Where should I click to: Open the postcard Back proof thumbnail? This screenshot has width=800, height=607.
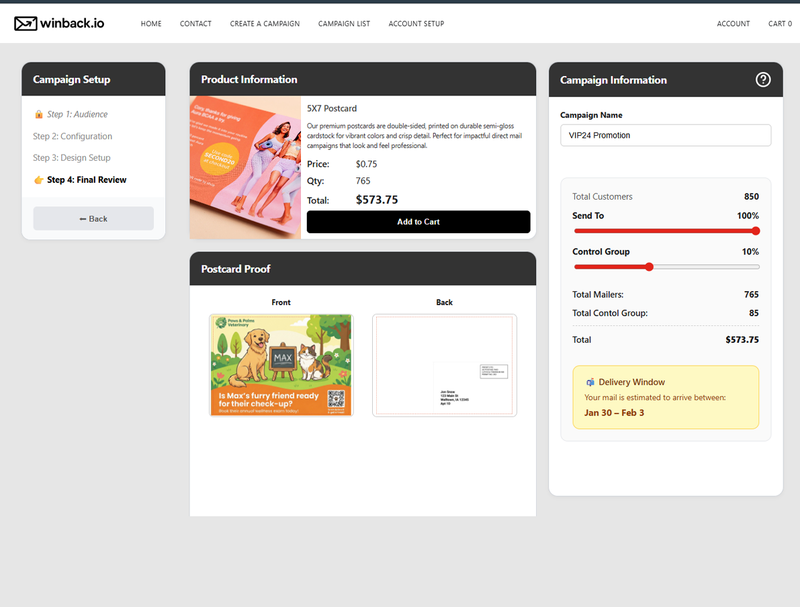(x=444, y=364)
